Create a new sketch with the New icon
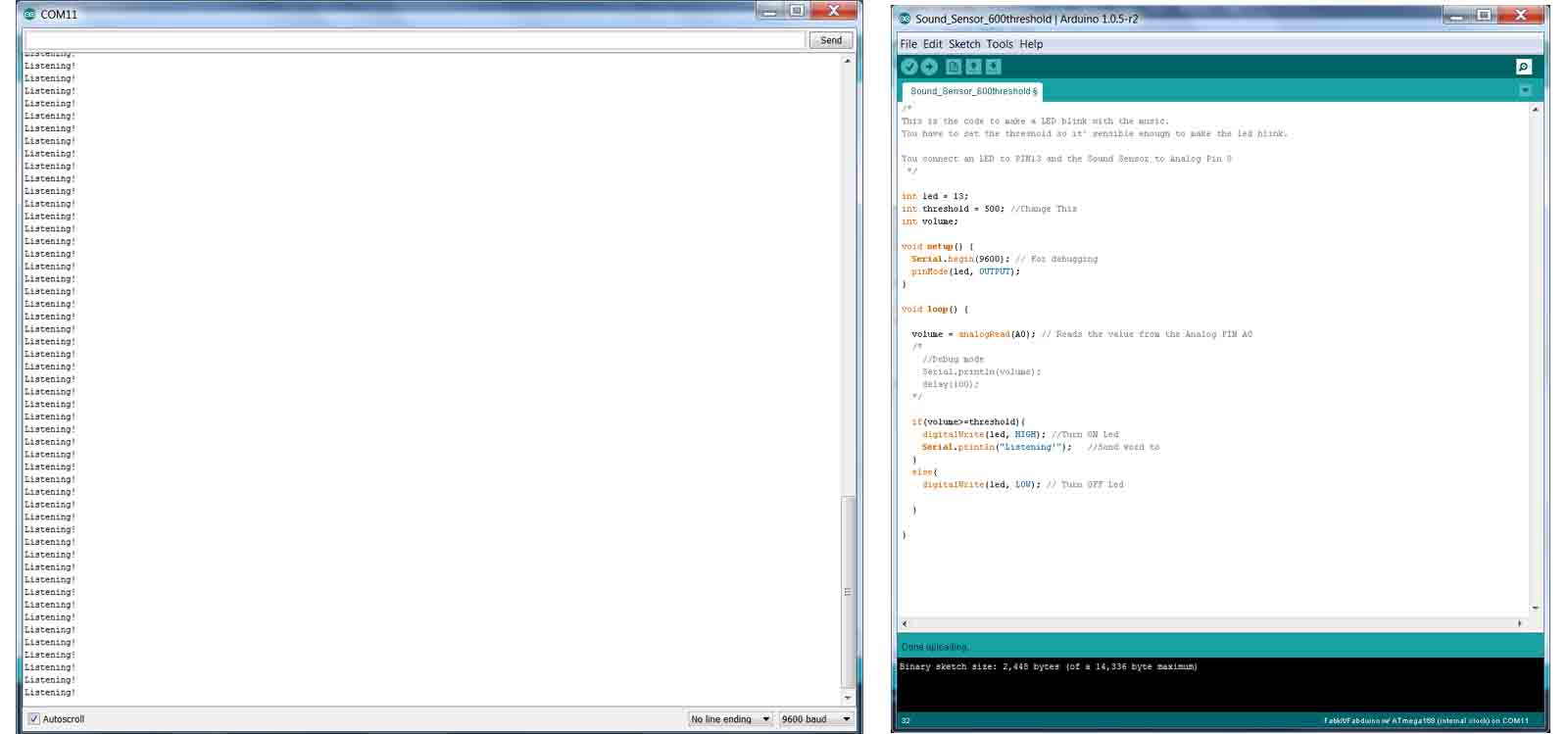This screenshot has height=734, width=1568. (954, 67)
